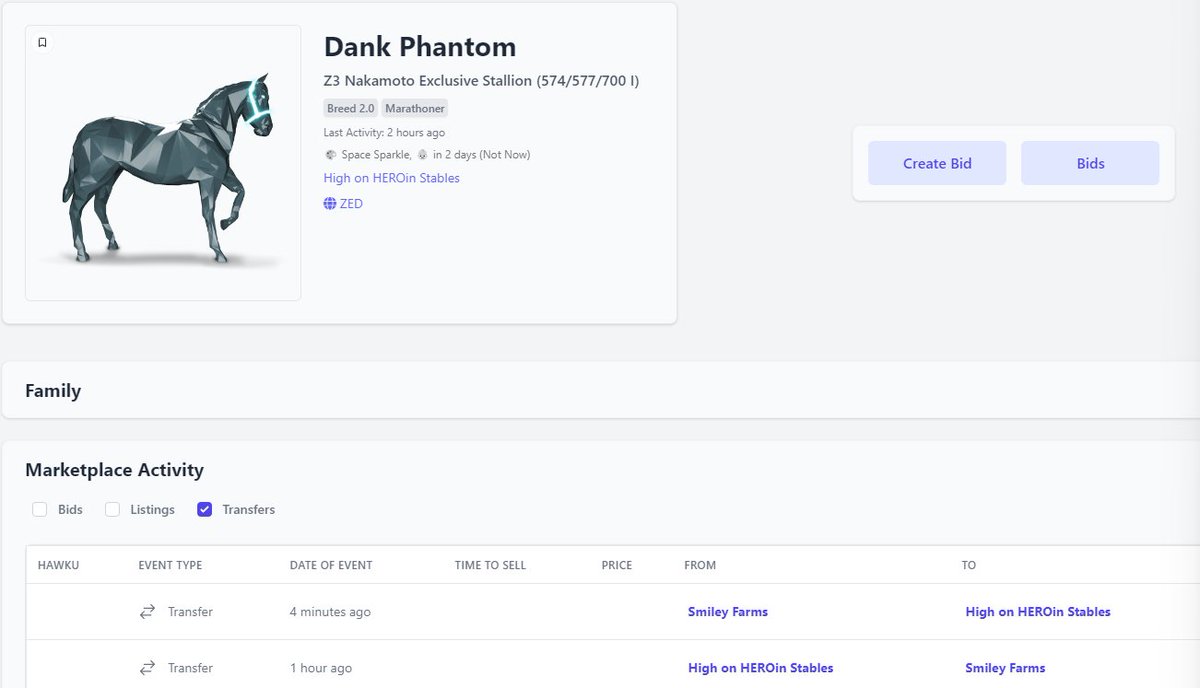Click the ZED globe icon
Screen dimensions: 1200x688
pos(330,203)
